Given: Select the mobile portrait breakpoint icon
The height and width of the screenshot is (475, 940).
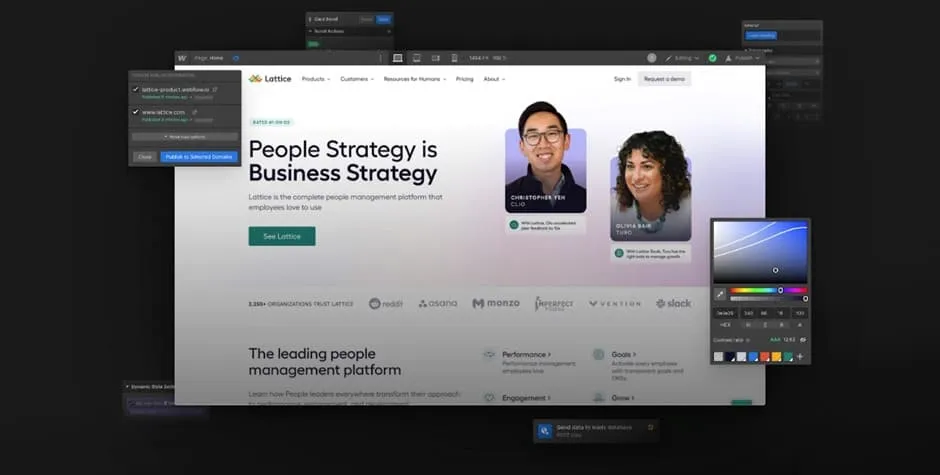Looking at the screenshot, I should 454,58.
